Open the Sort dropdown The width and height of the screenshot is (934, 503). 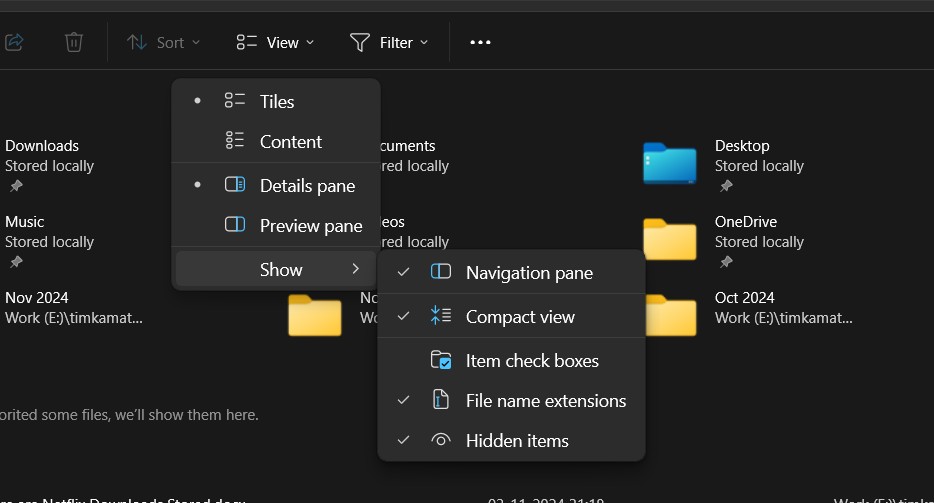tap(163, 42)
